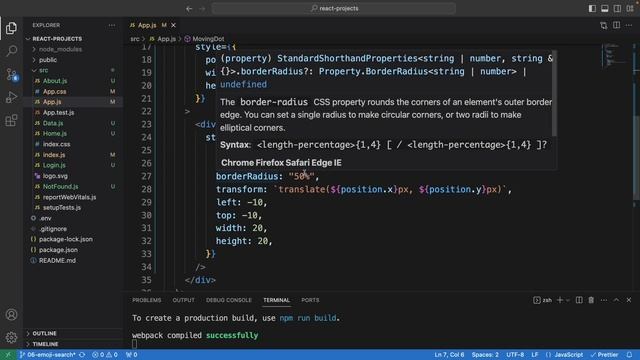Open Data.js in the explorer

[53, 123]
